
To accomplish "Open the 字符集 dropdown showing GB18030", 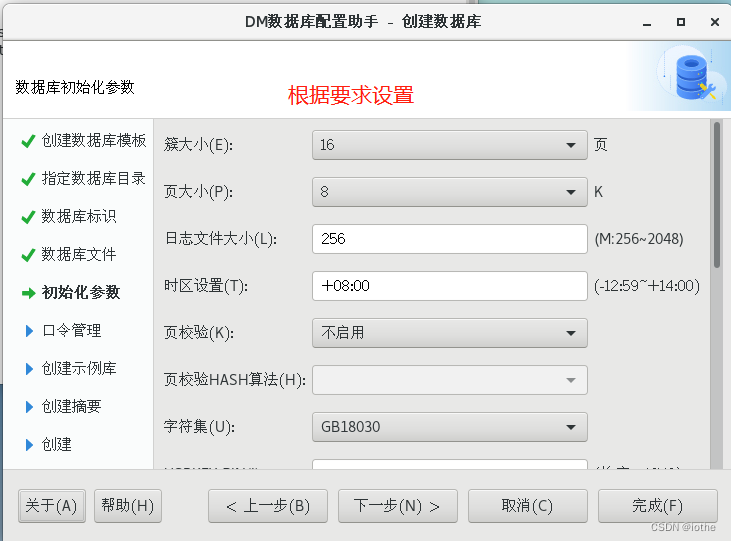I will pos(449,427).
